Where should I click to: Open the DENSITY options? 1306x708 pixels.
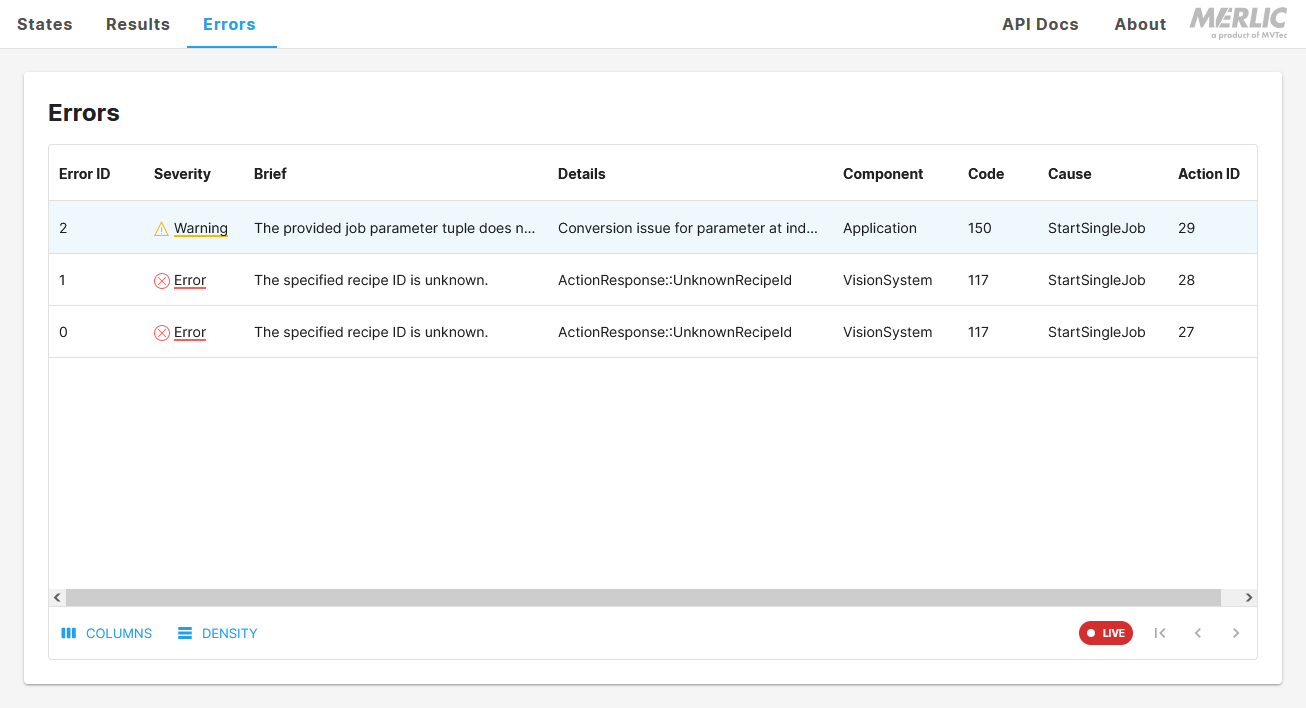click(217, 633)
